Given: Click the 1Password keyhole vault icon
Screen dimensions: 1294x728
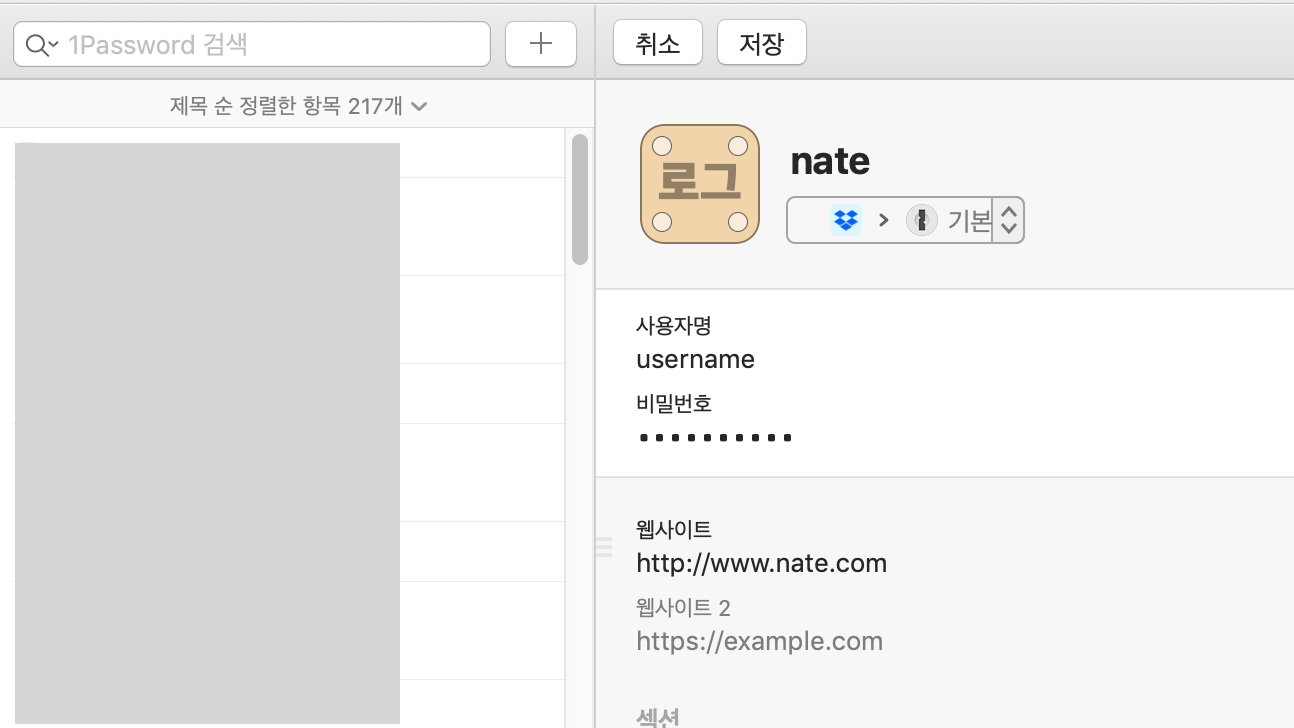Looking at the screenshot, I should tap(921, 220).
